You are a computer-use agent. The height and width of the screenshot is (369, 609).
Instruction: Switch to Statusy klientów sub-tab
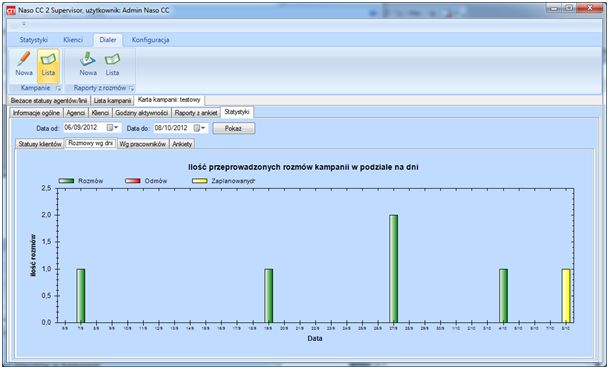coord(40,144)
